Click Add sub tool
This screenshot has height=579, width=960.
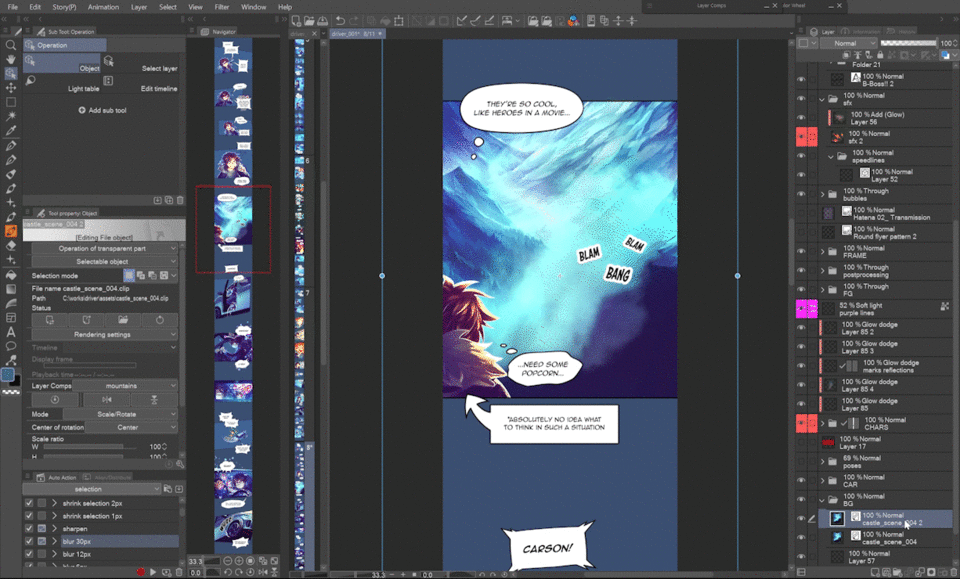(102, 110)
